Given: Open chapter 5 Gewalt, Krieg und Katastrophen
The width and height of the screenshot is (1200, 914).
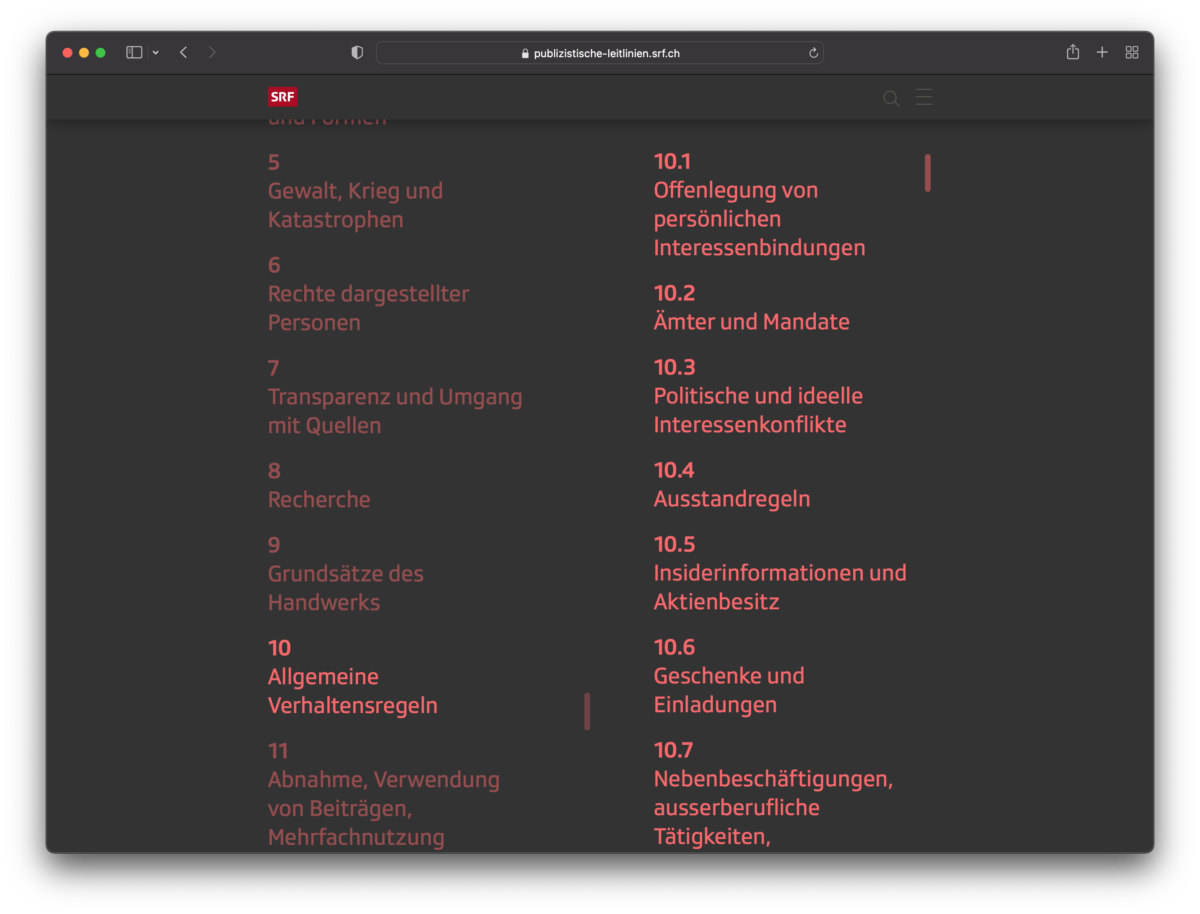Looking at the screenshot, I should tap(355, 204).
